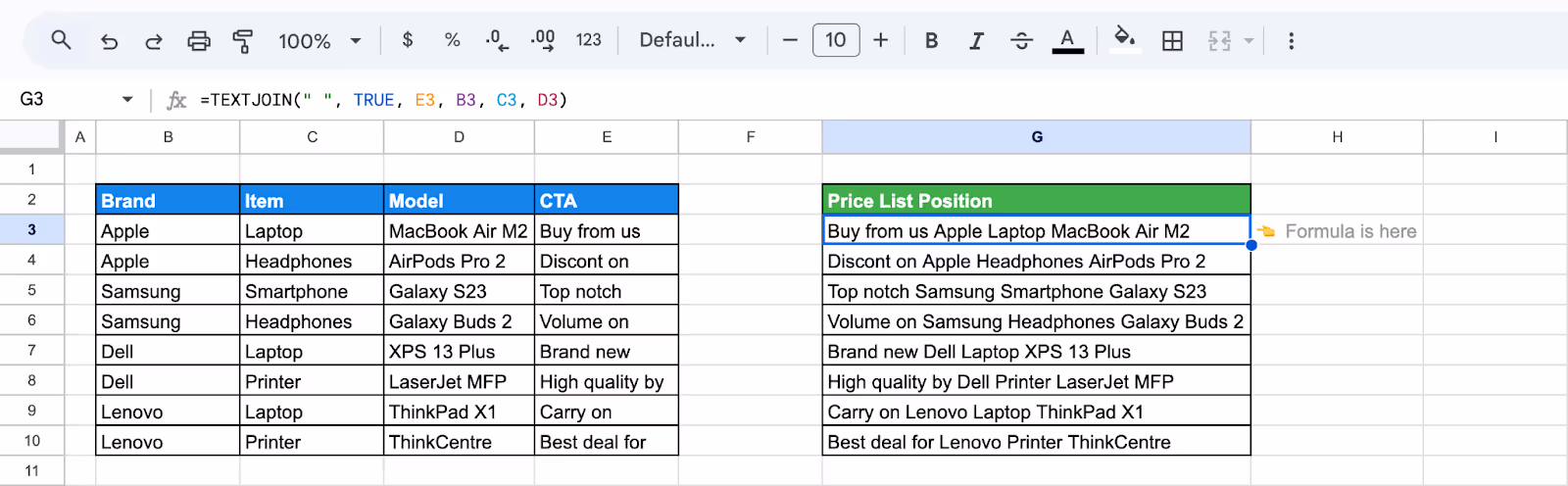1568x486 pixels.
Task: Increase decimal places
Action: point(543,40)
